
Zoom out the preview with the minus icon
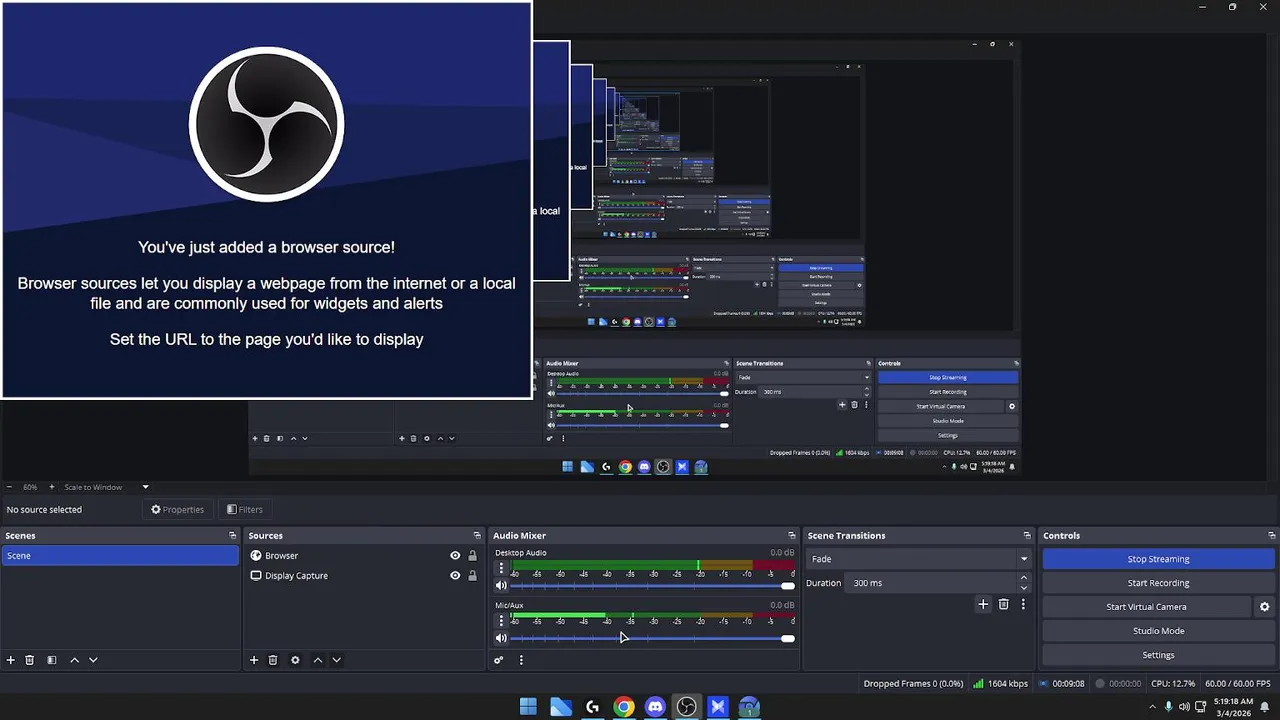point(9,487)
